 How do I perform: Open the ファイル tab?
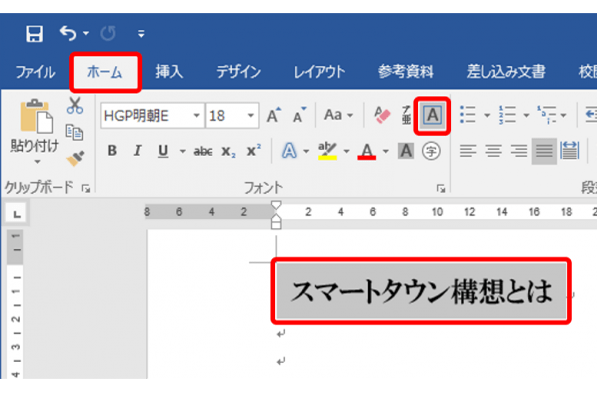coord(35,72)
